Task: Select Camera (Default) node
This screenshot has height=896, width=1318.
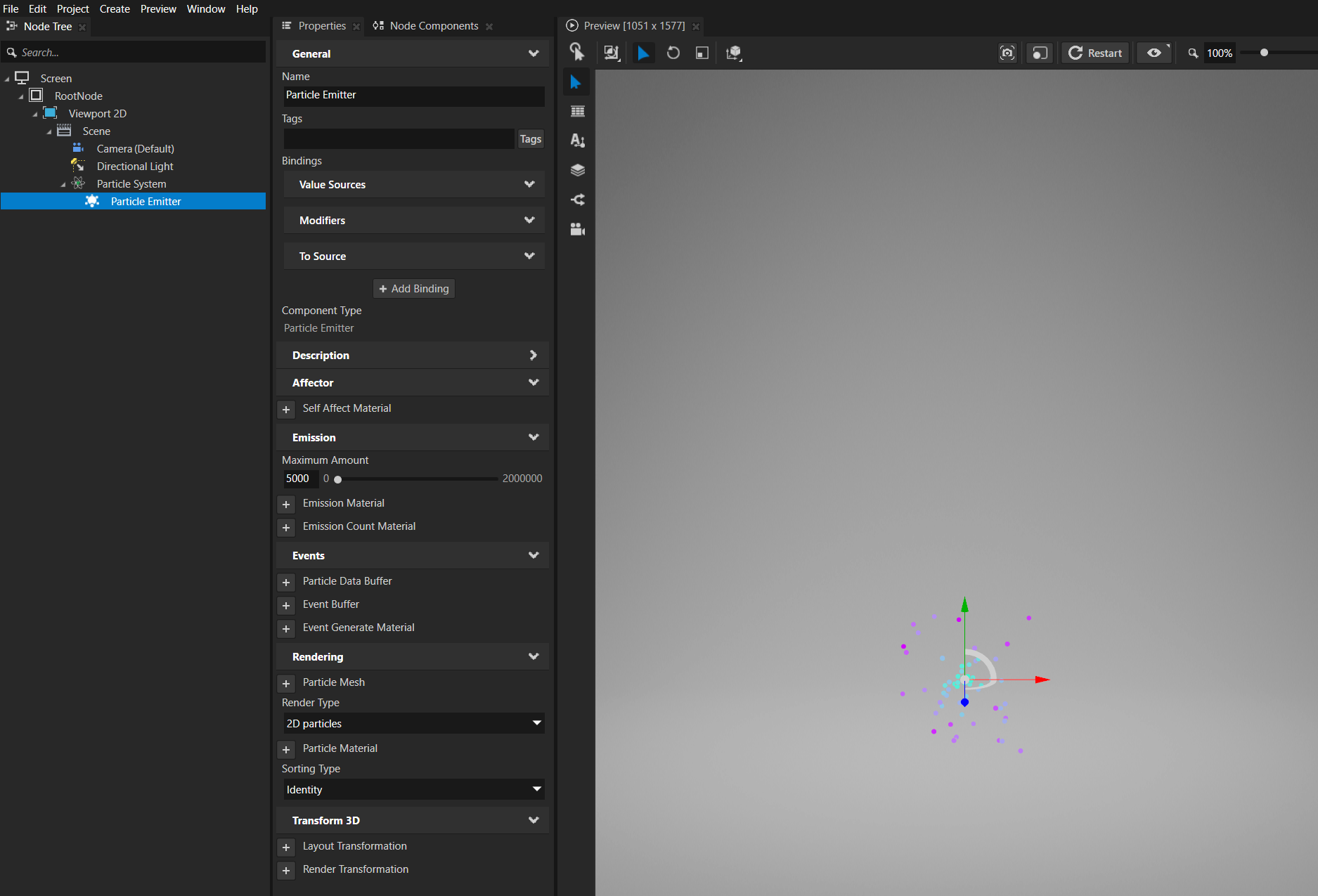Action: coord(136,149)
